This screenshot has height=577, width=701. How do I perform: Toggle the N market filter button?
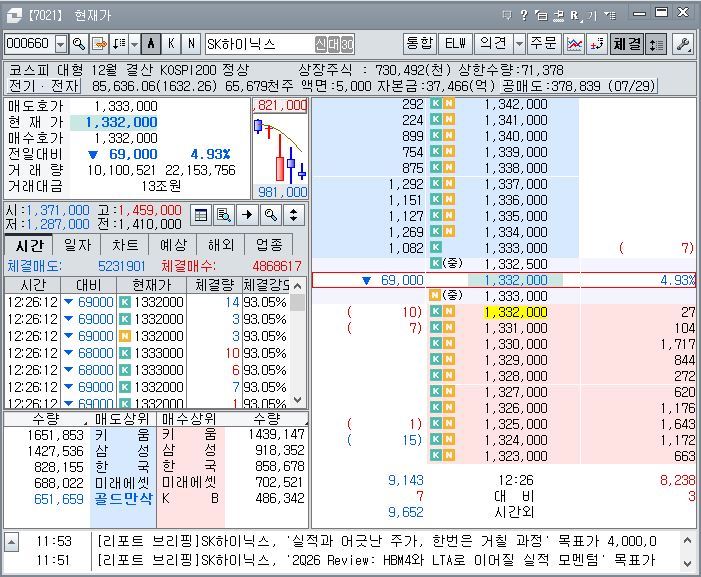pos(191,44)
